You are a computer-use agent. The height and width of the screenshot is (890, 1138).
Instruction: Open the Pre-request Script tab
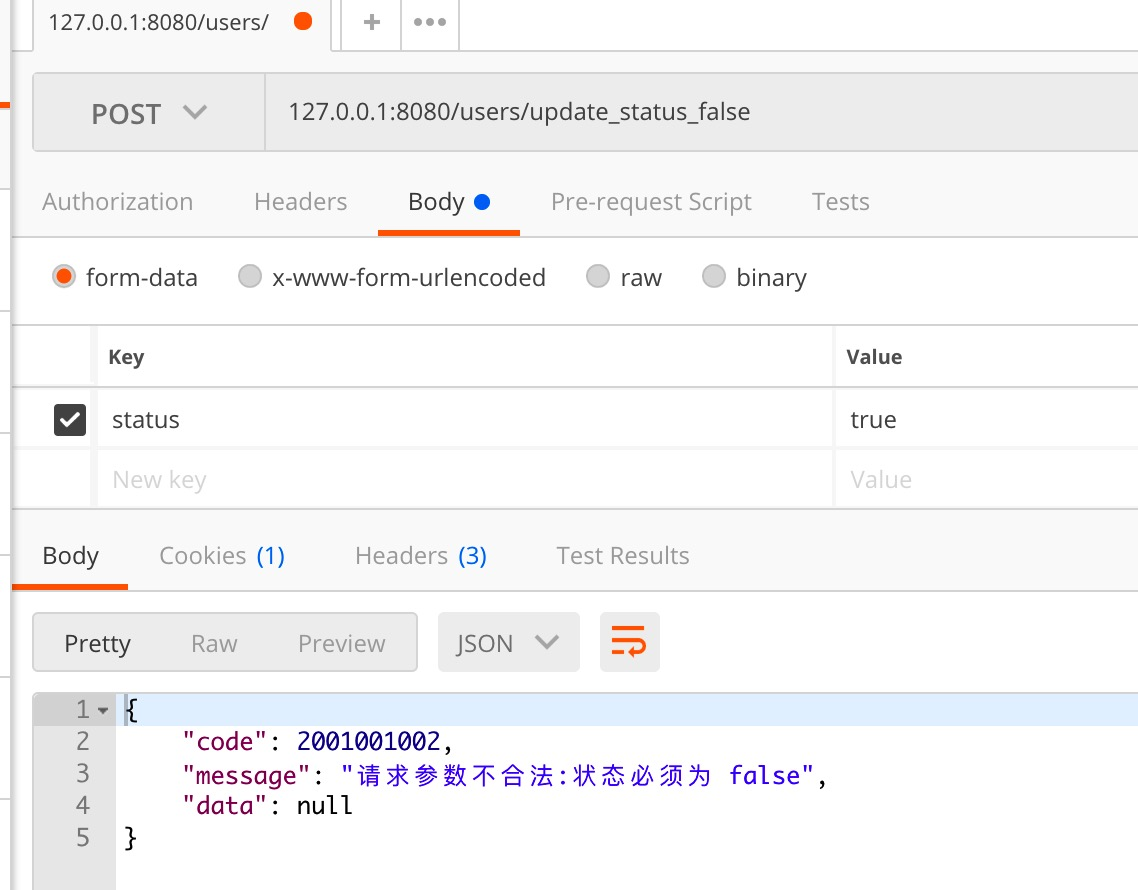tap(651, 201)
